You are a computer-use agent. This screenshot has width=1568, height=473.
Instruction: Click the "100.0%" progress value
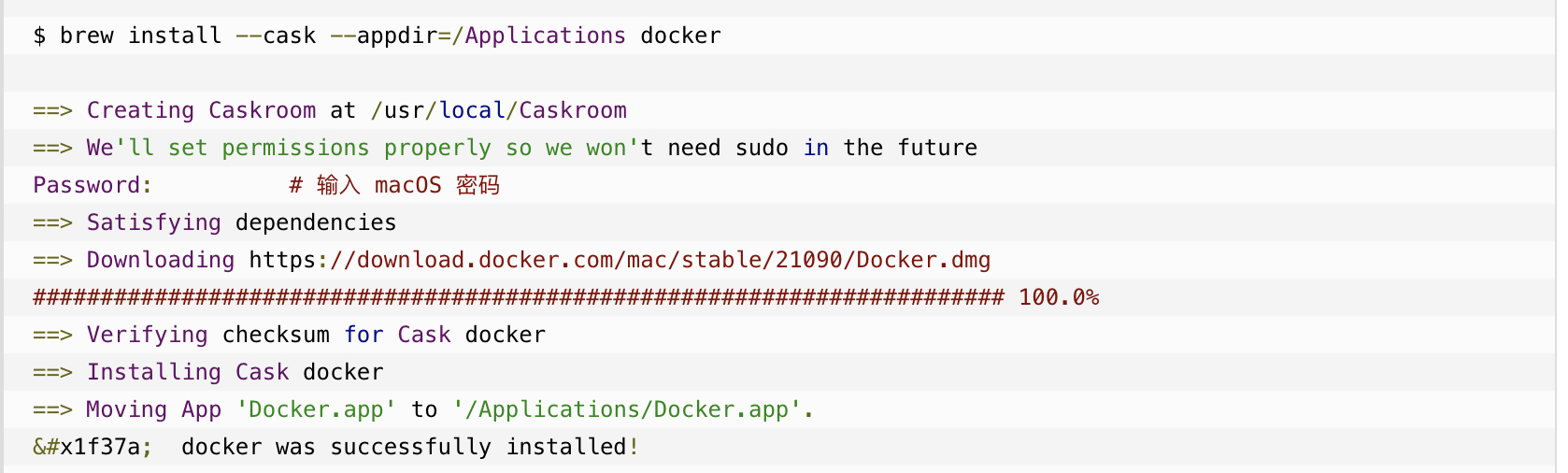(x=1059, y=297)
